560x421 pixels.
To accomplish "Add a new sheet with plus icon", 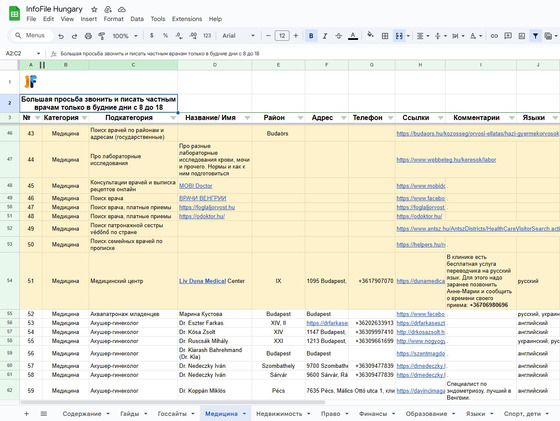I will 26,414.
